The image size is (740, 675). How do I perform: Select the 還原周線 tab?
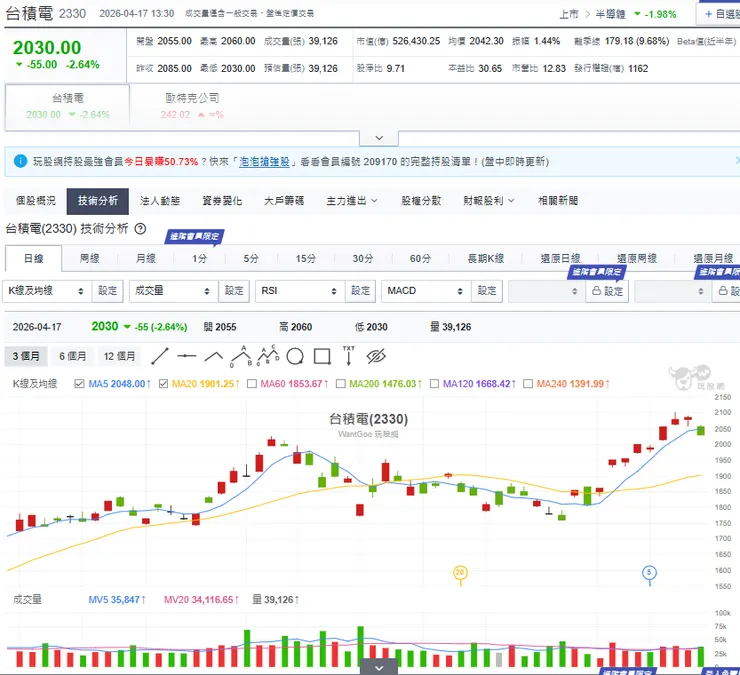click(637, 259)
